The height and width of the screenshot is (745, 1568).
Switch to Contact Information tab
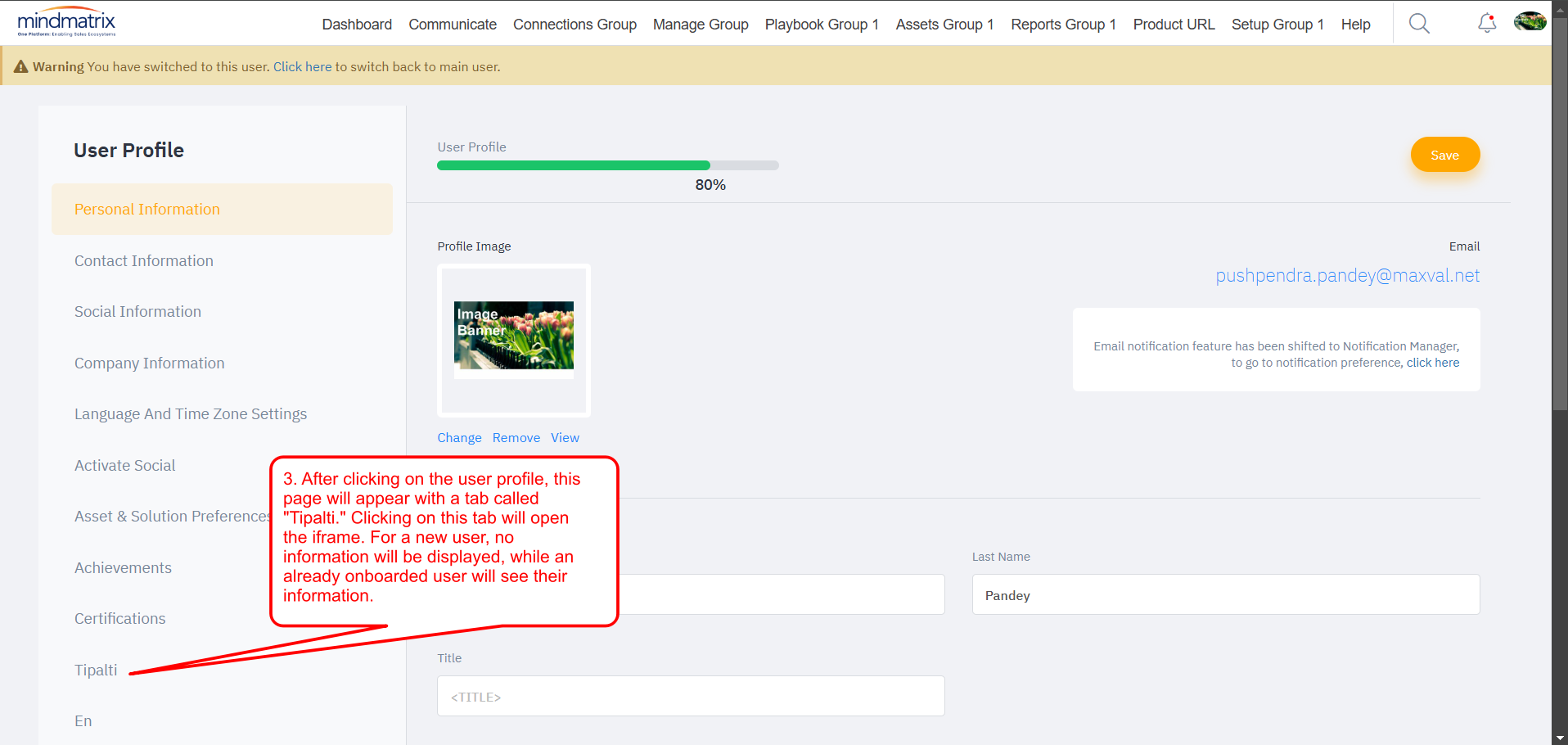(x=144, y=260)
